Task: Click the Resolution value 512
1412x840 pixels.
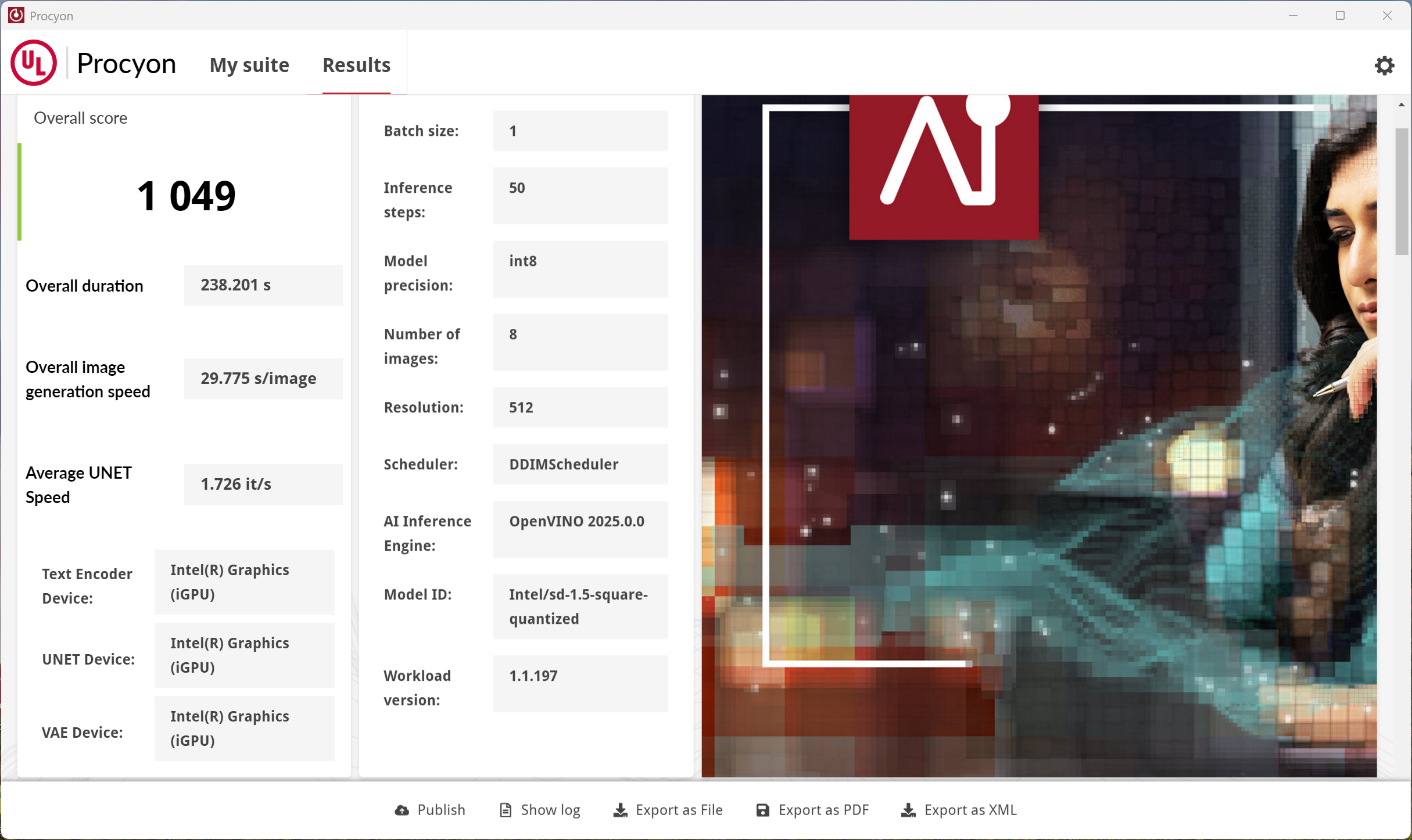Action: click(580, 407)
